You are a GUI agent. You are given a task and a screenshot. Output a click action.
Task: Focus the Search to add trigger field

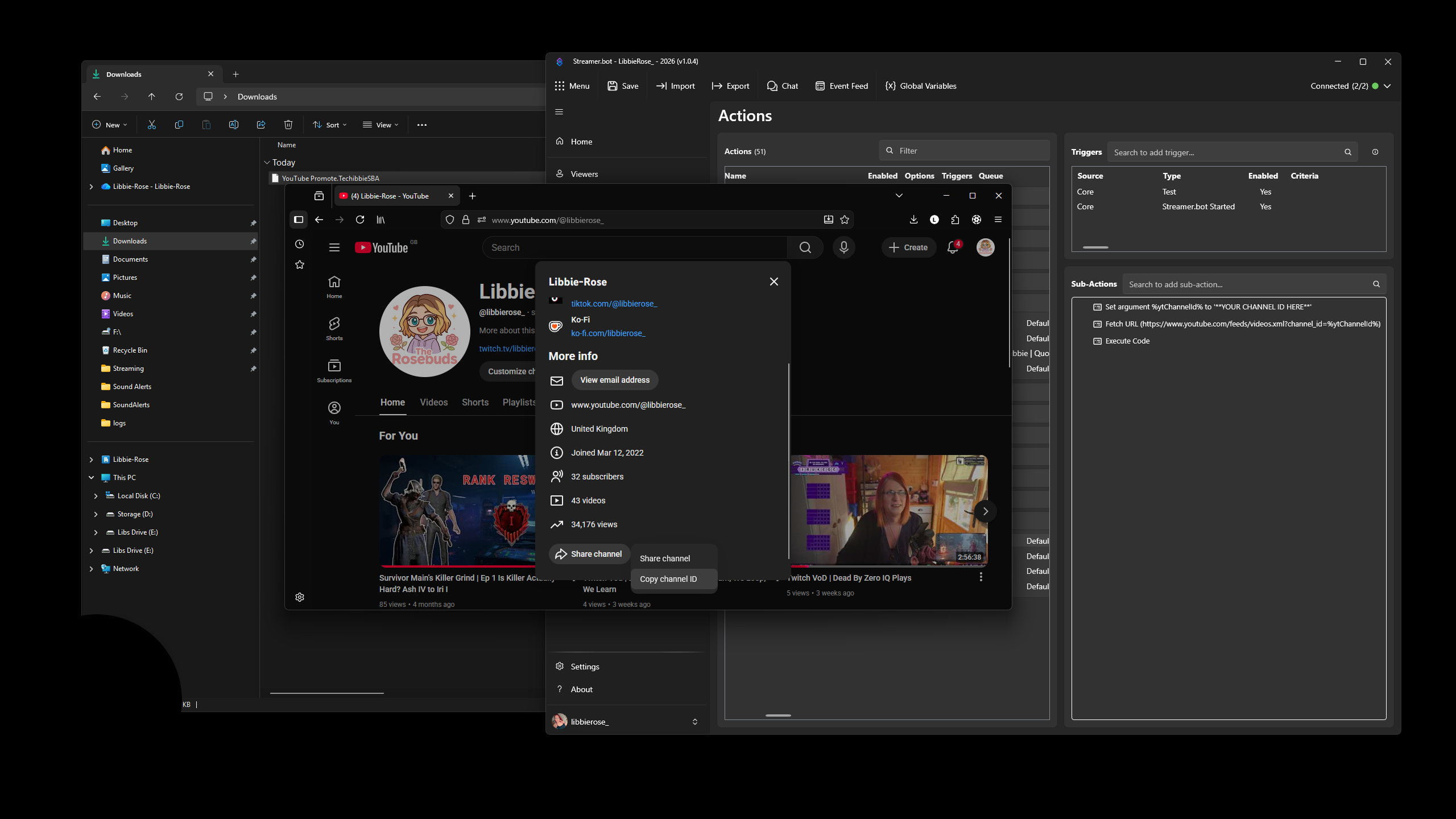[x=1232, y=152]
